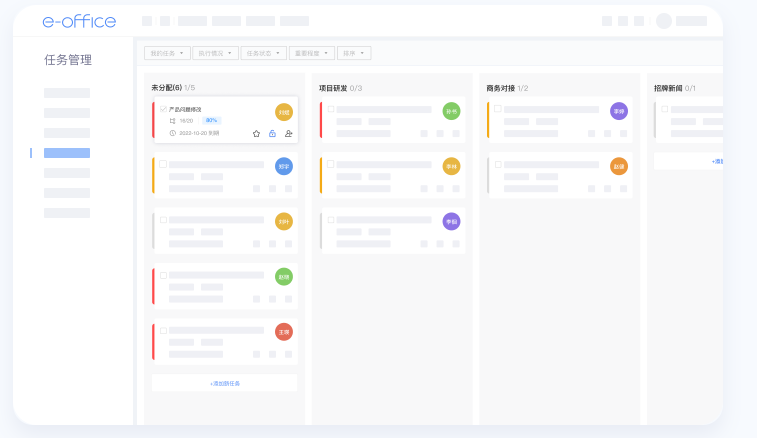
Task: Check the first task checkbox in 项目研发
Action: coord(330,108)
